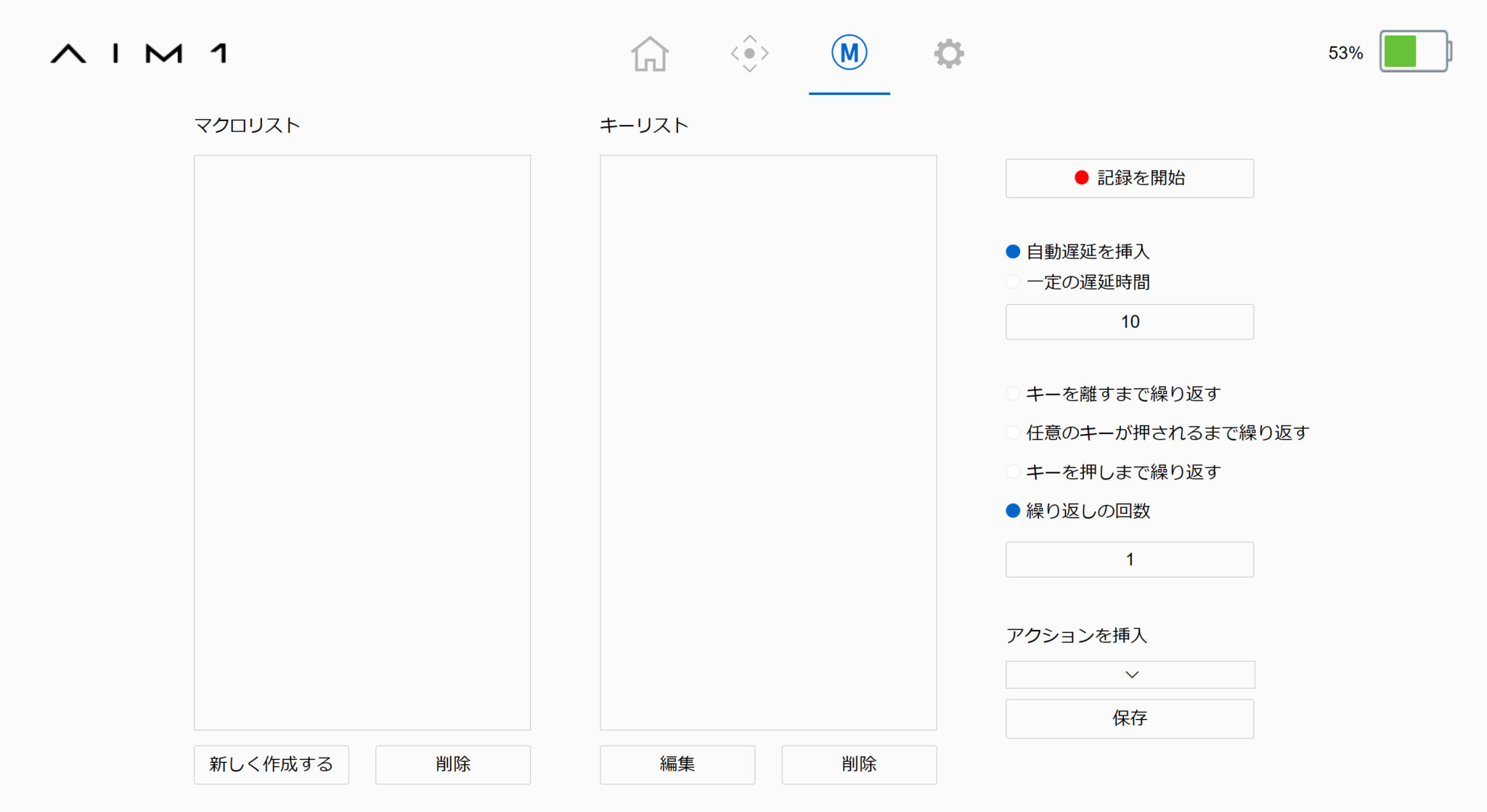1487x812 pixels.
Task: Switch to the Macro (M) tab
Action: pos(849,52)
